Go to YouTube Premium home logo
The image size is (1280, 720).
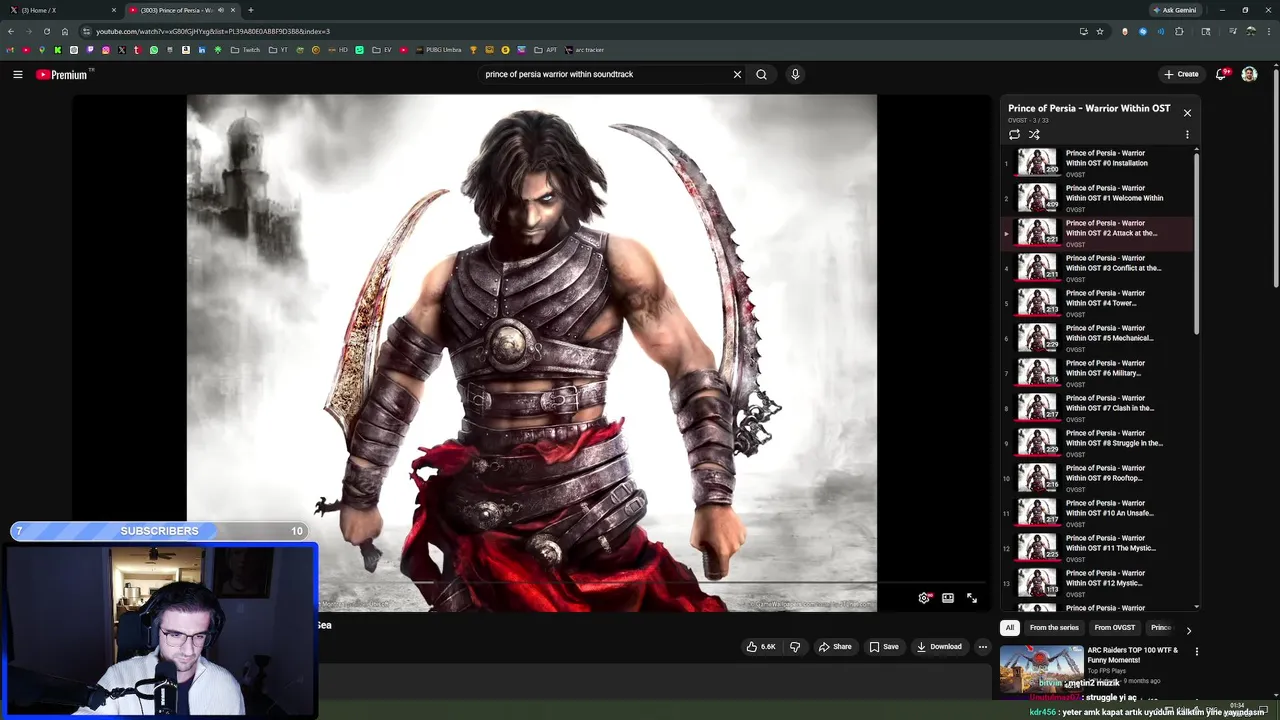tap(64, 75)
